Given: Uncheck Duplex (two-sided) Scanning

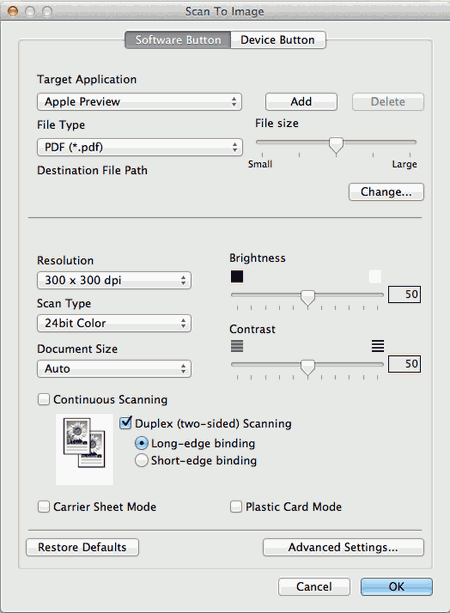Looking at the screenshot, I should pyautogui.click(x=125, y=423).
